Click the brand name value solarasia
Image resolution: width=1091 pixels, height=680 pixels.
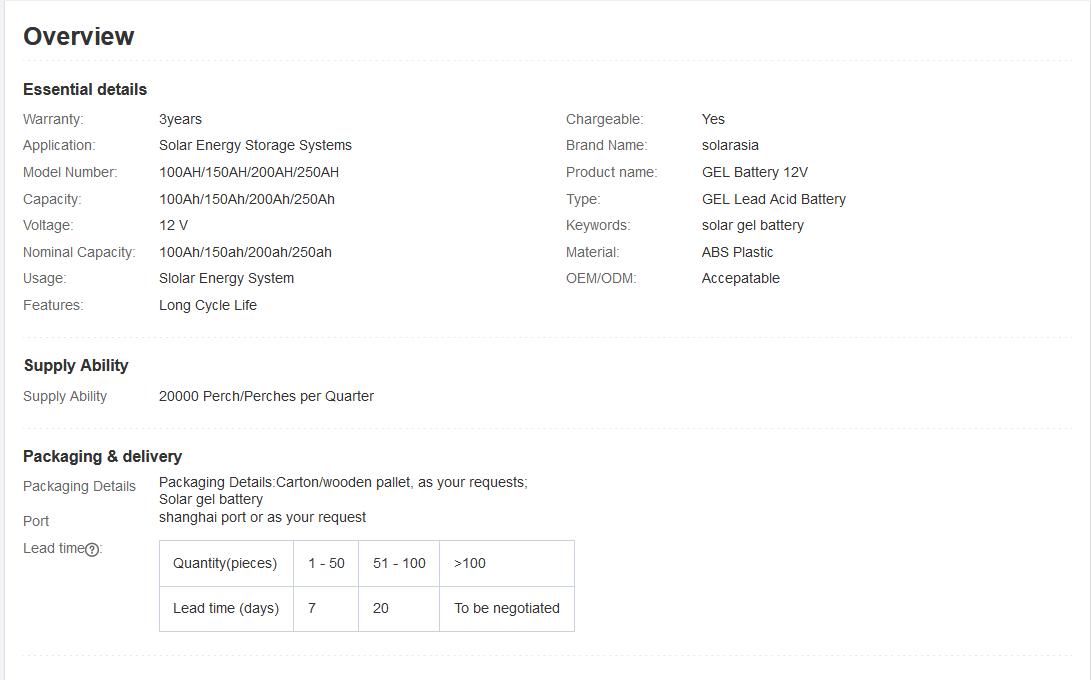click(730, 145)
